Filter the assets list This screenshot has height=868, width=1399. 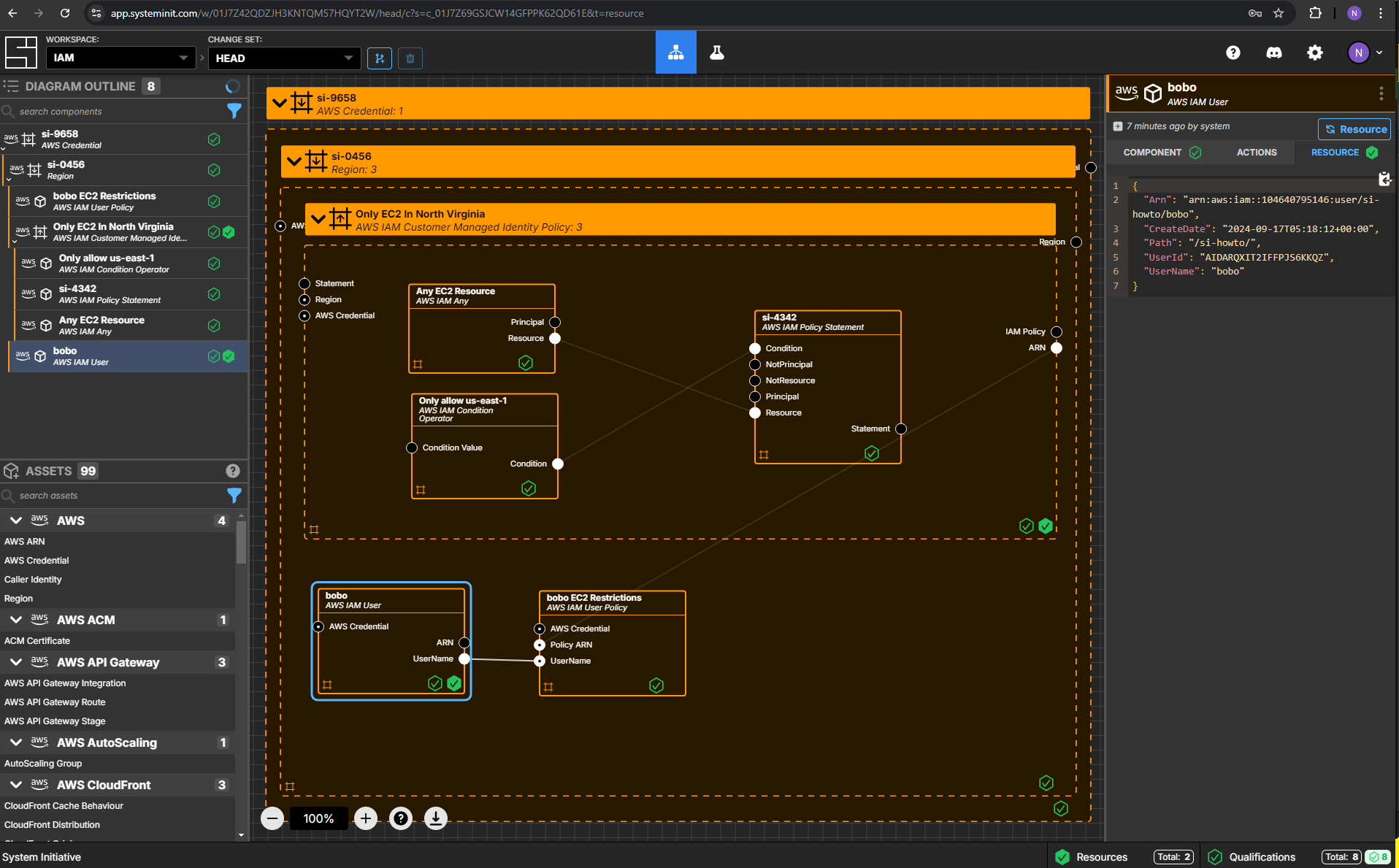(x=234, y=495)
